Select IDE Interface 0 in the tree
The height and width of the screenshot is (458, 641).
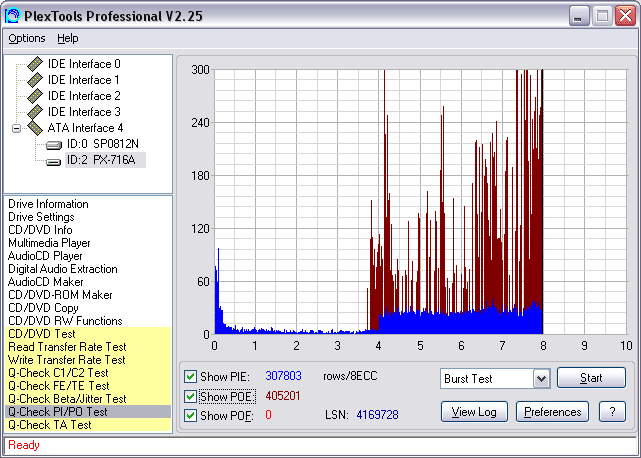click(84, 64)
